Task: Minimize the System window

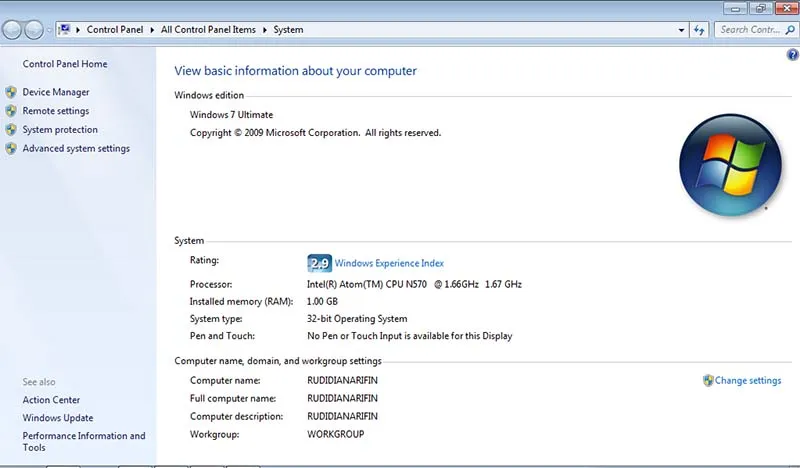Action: pyautogui.click(x=735, y=8)
